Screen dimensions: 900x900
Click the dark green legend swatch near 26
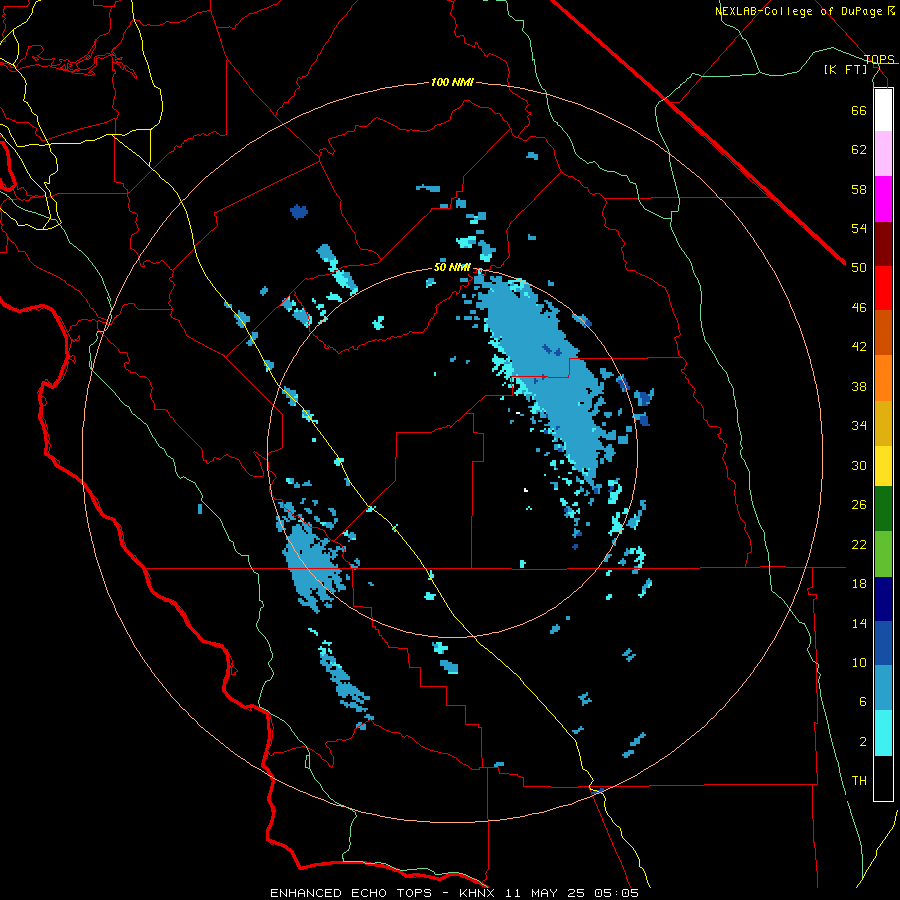pos(883,509)
